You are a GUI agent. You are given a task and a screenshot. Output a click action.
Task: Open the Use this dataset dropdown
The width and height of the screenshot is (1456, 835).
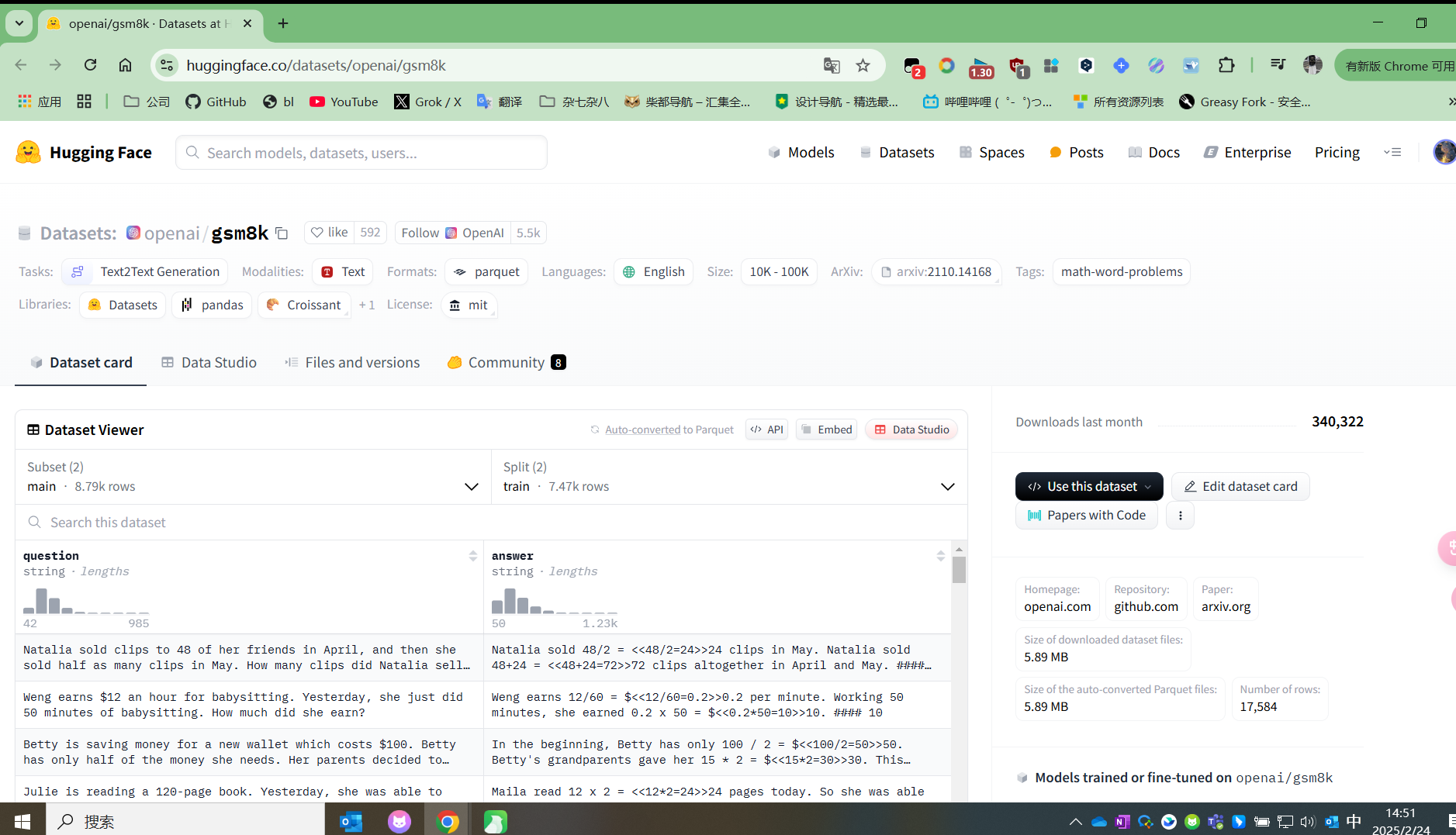(1089, 487)
